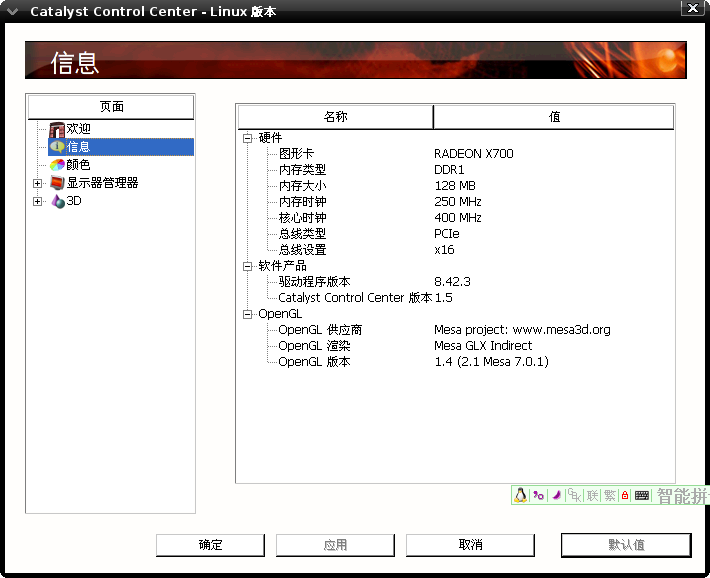Select the Catalyst Control Center 版本 row
710x578 pixels.
click(458, 298)
